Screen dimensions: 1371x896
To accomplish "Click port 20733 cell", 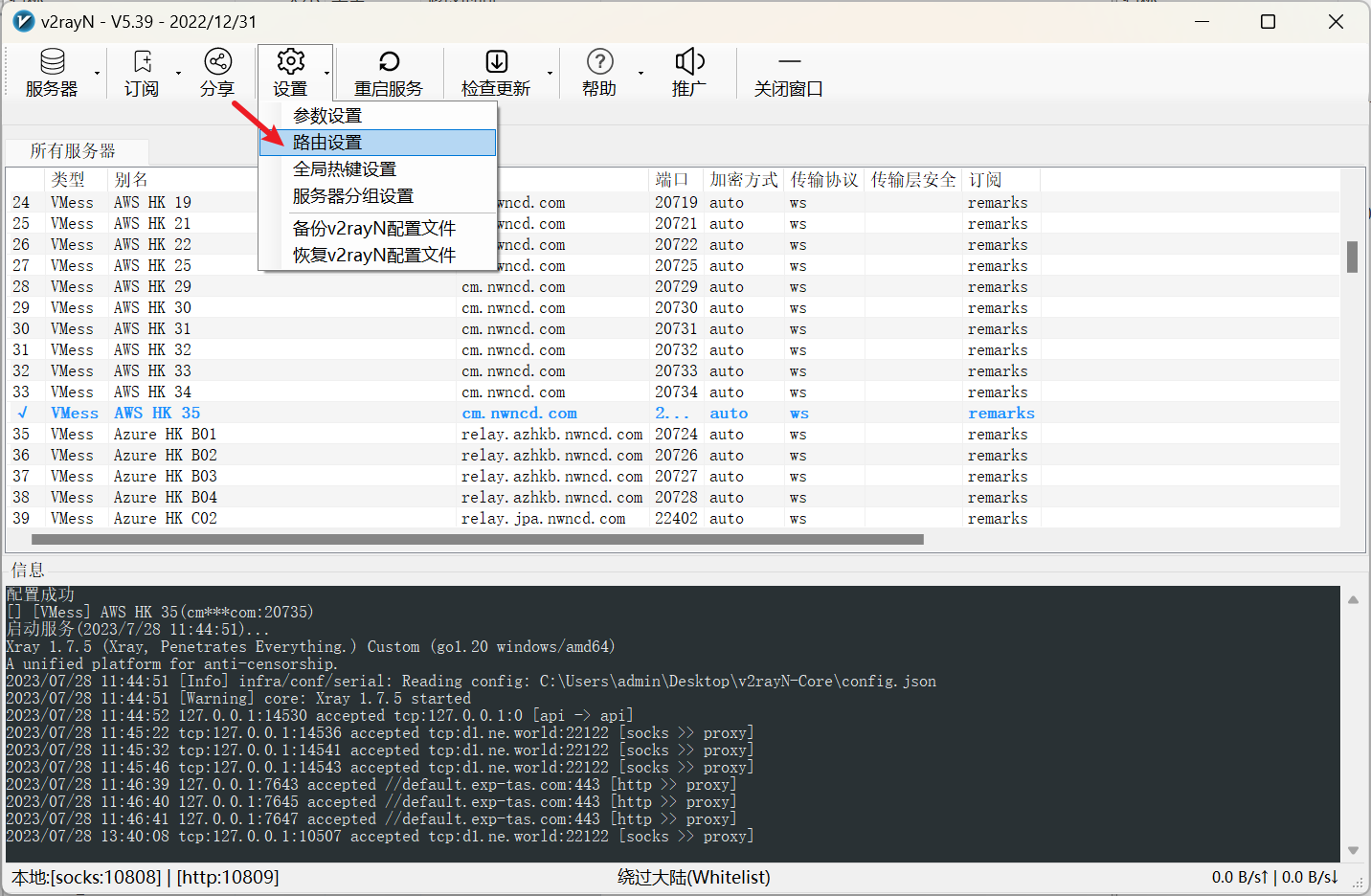I will [676, 371].
